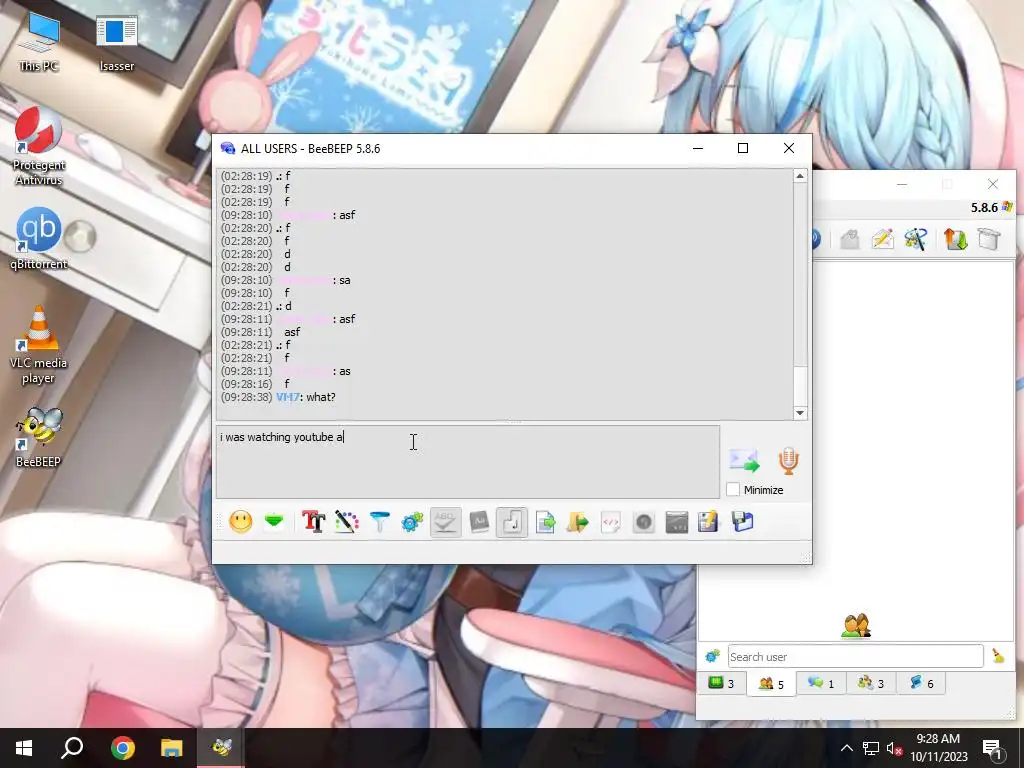Select the qBittorrent desktop shortcut
Screen dimensions: 1024x768
39,238
